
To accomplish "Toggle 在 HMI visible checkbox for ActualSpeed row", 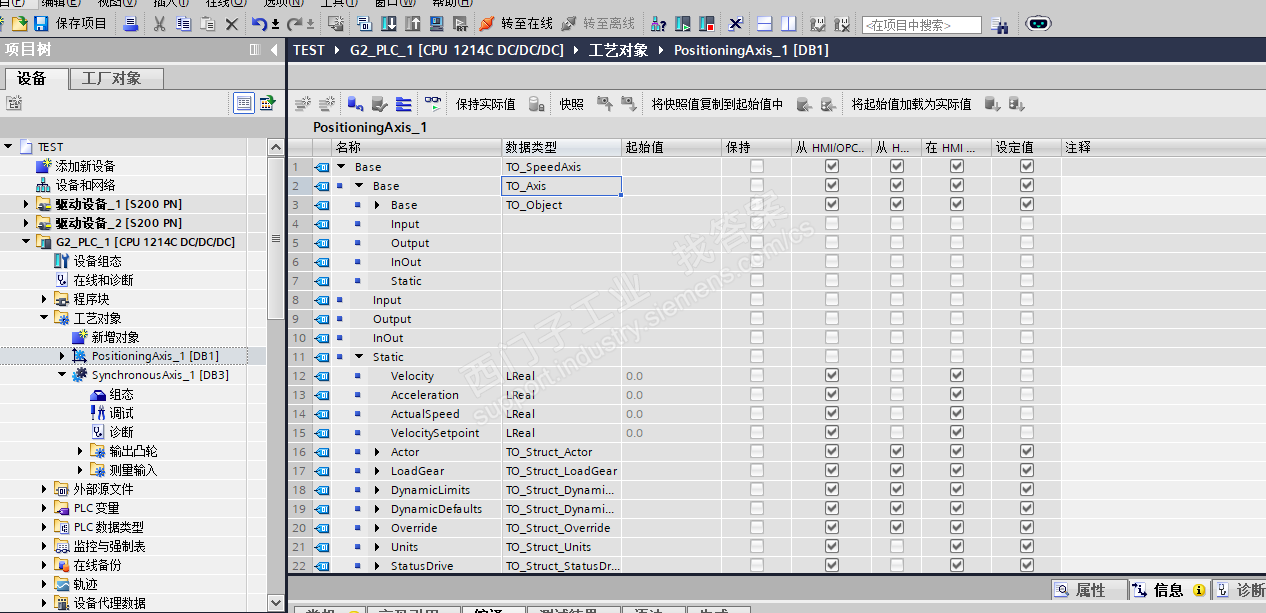I will point(957,414).
